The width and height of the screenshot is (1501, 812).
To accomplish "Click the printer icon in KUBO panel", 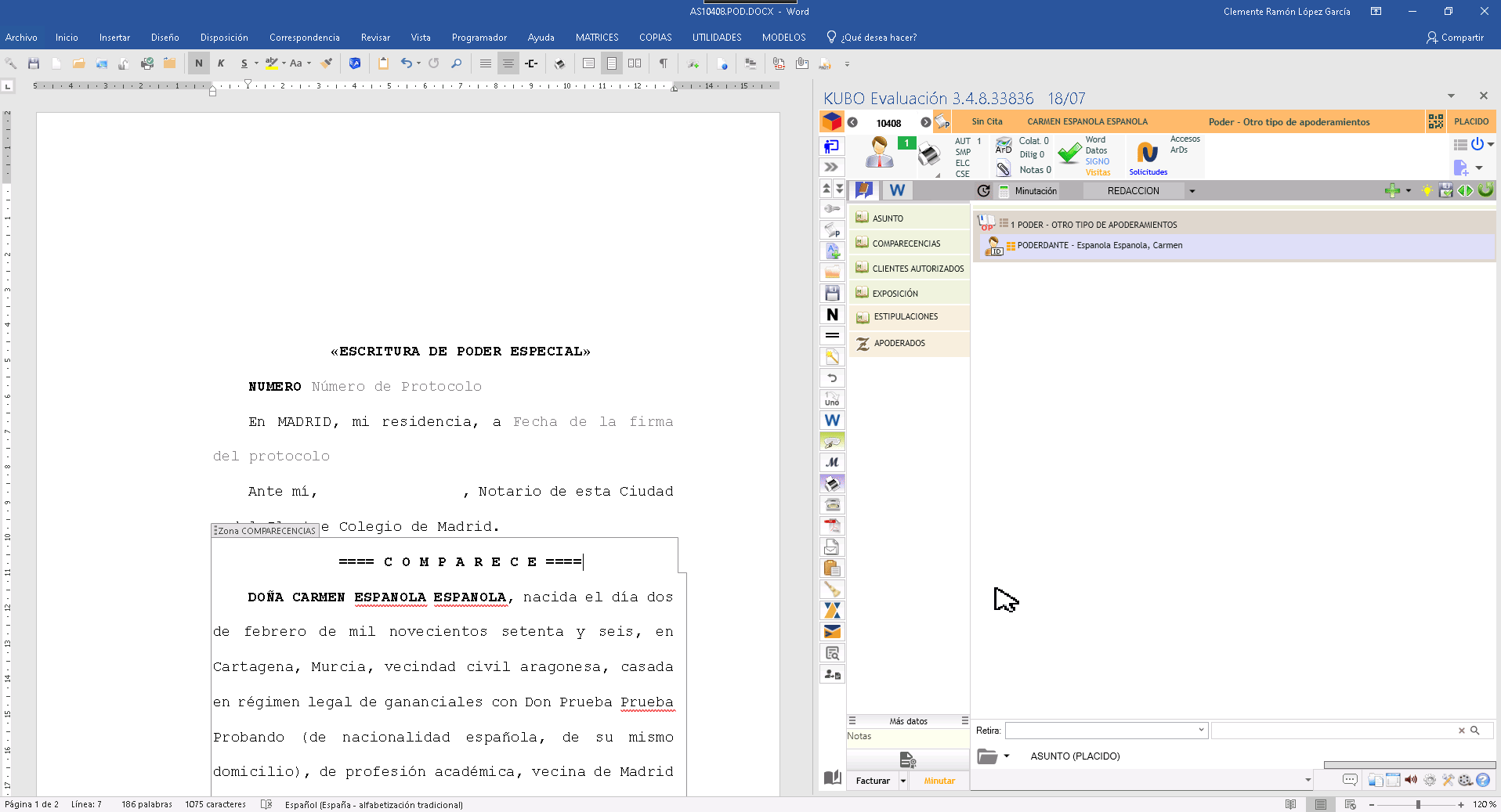I will click(x=929, y=154).
